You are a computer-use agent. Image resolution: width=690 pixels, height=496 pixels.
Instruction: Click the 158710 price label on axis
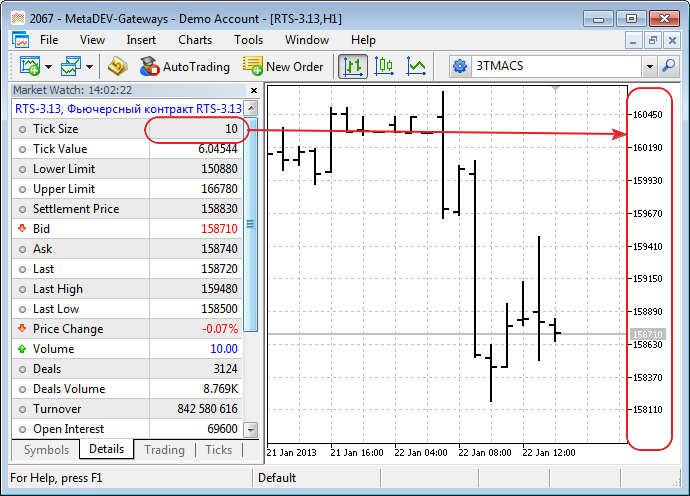648,334
